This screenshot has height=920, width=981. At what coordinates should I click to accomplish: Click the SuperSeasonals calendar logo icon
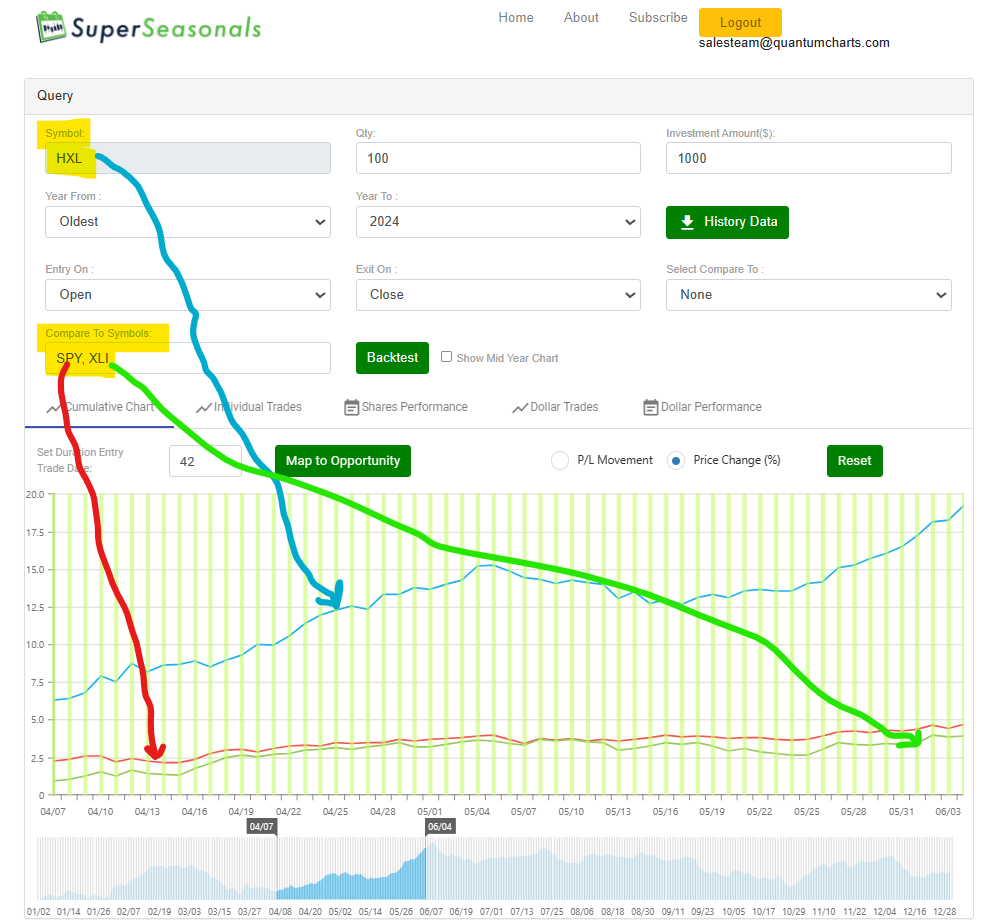click(51, 27)
